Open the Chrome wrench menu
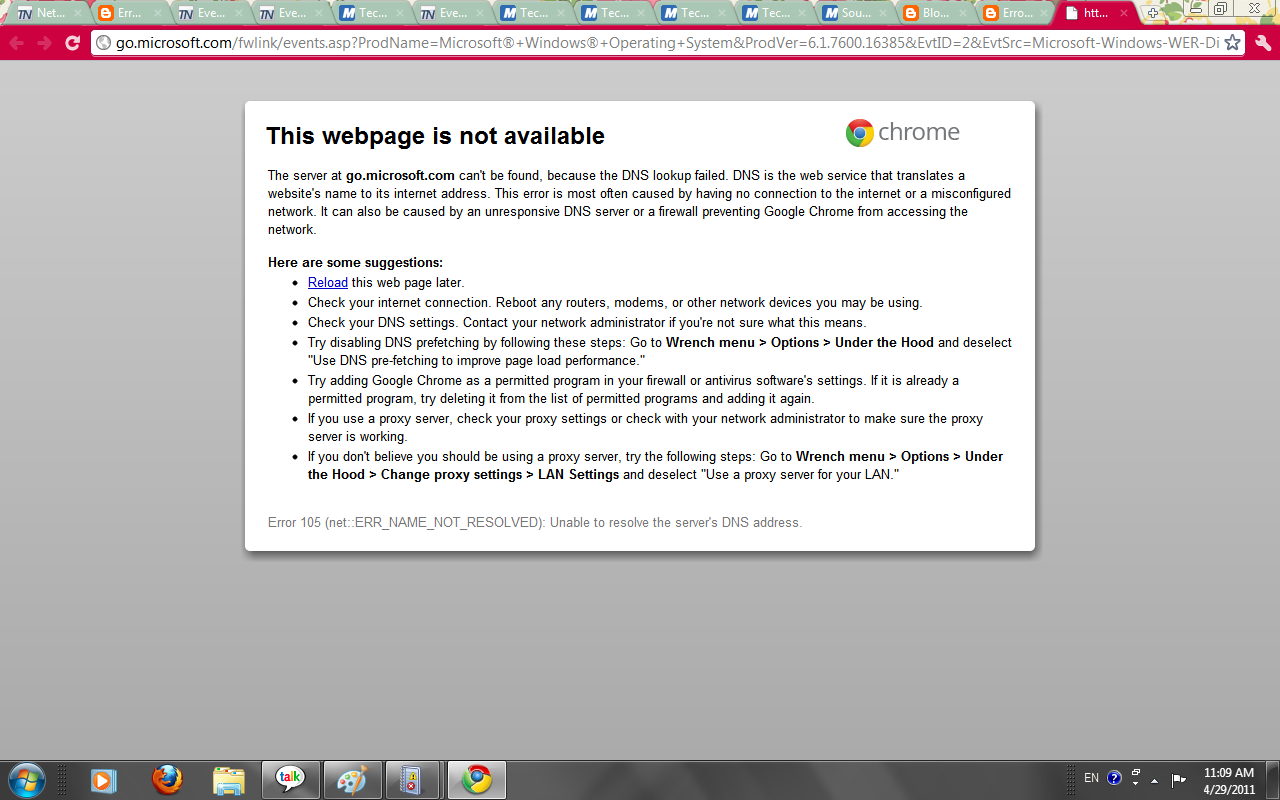This screenshot has width=1280, height=800. 1262,43
